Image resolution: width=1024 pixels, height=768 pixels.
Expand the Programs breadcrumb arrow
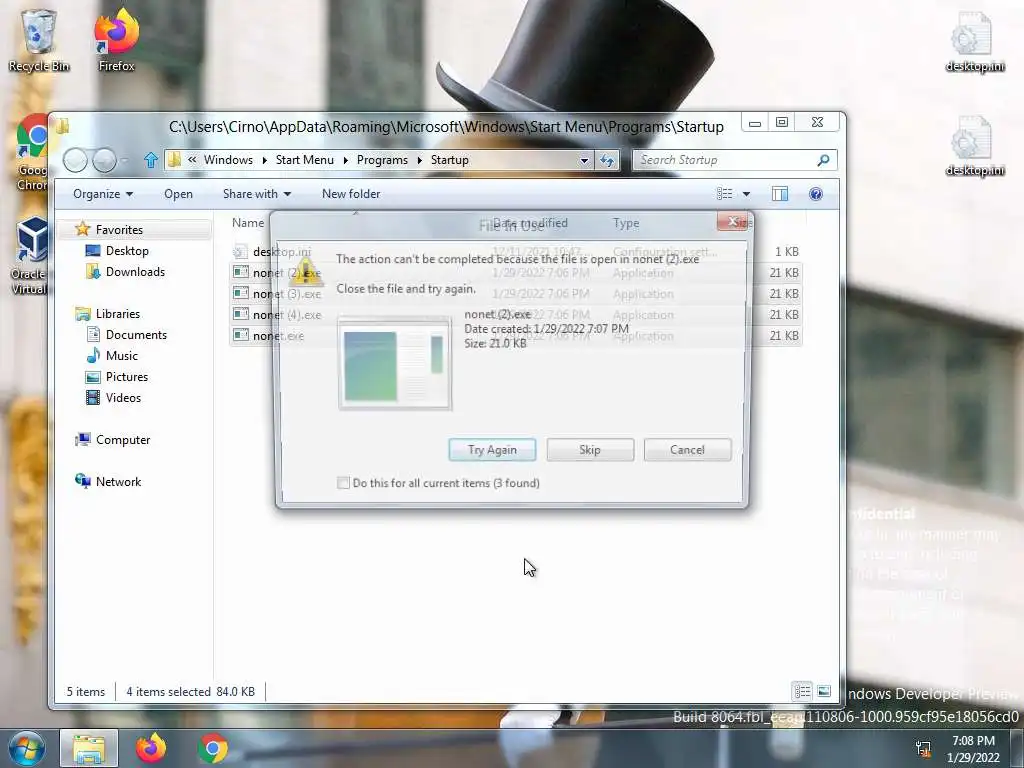click(x=420, y=160)
